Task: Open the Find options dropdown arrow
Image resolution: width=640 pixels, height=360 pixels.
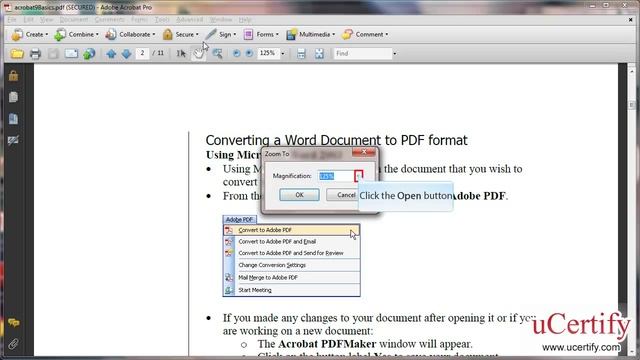Action: click(x=394, y=53)
